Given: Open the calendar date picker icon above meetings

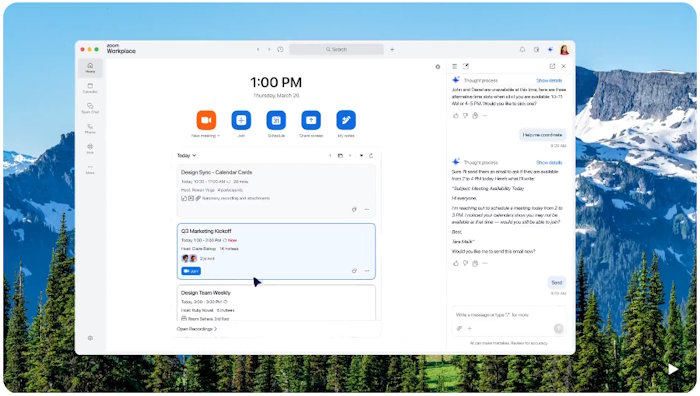Looking at the screenshot, I should pyautogui.click(x=340, y=156).
